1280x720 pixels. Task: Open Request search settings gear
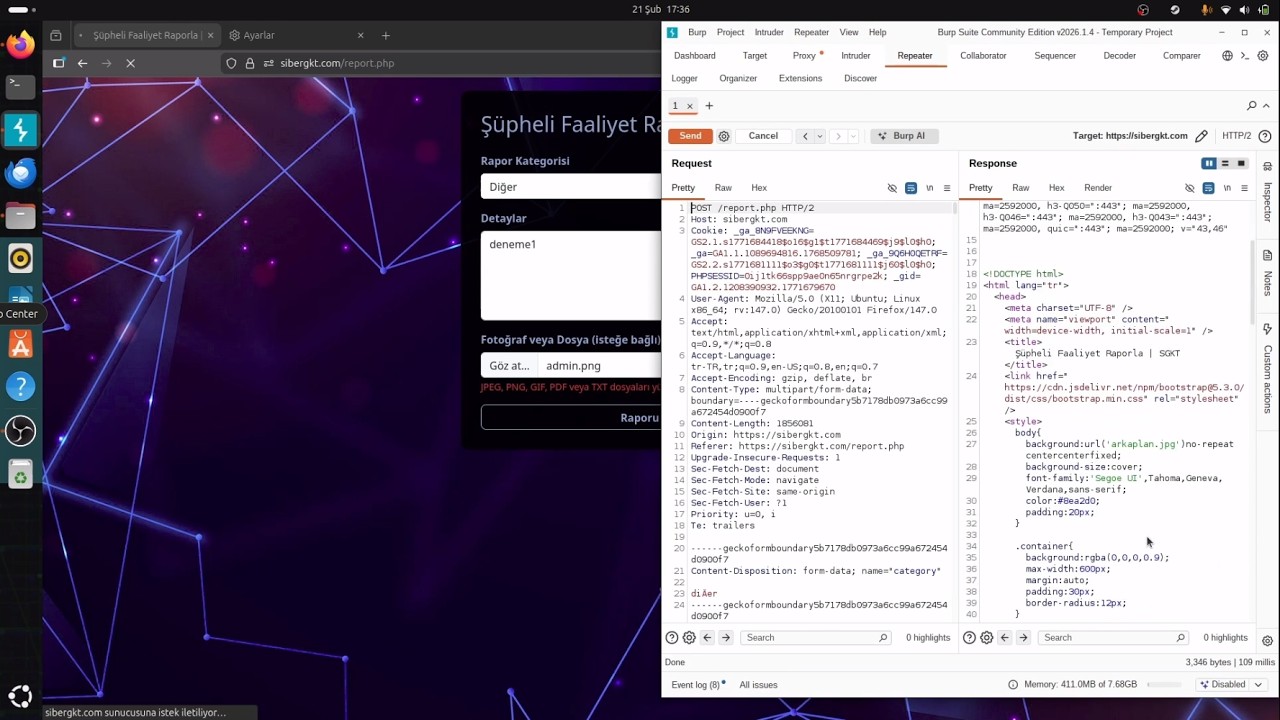coord(689,638)
